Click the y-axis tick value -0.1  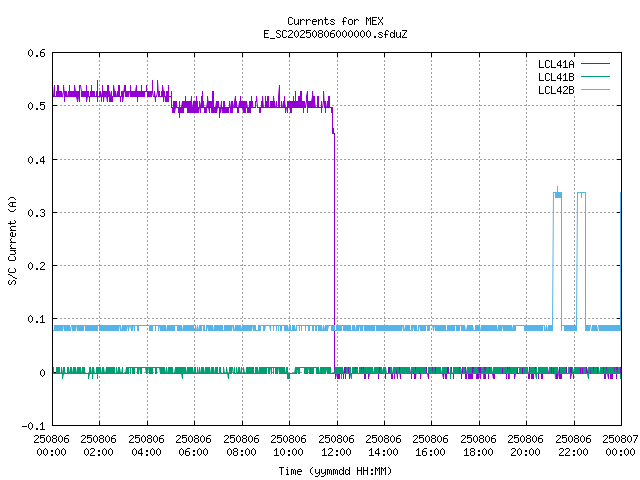pyautogui.click(x=33, y=426)
